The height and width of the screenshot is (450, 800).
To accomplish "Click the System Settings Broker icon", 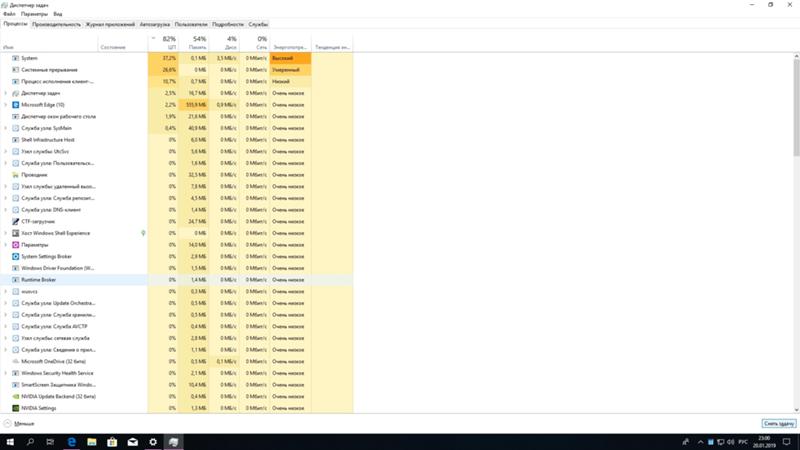I will [x=15, y=257].
